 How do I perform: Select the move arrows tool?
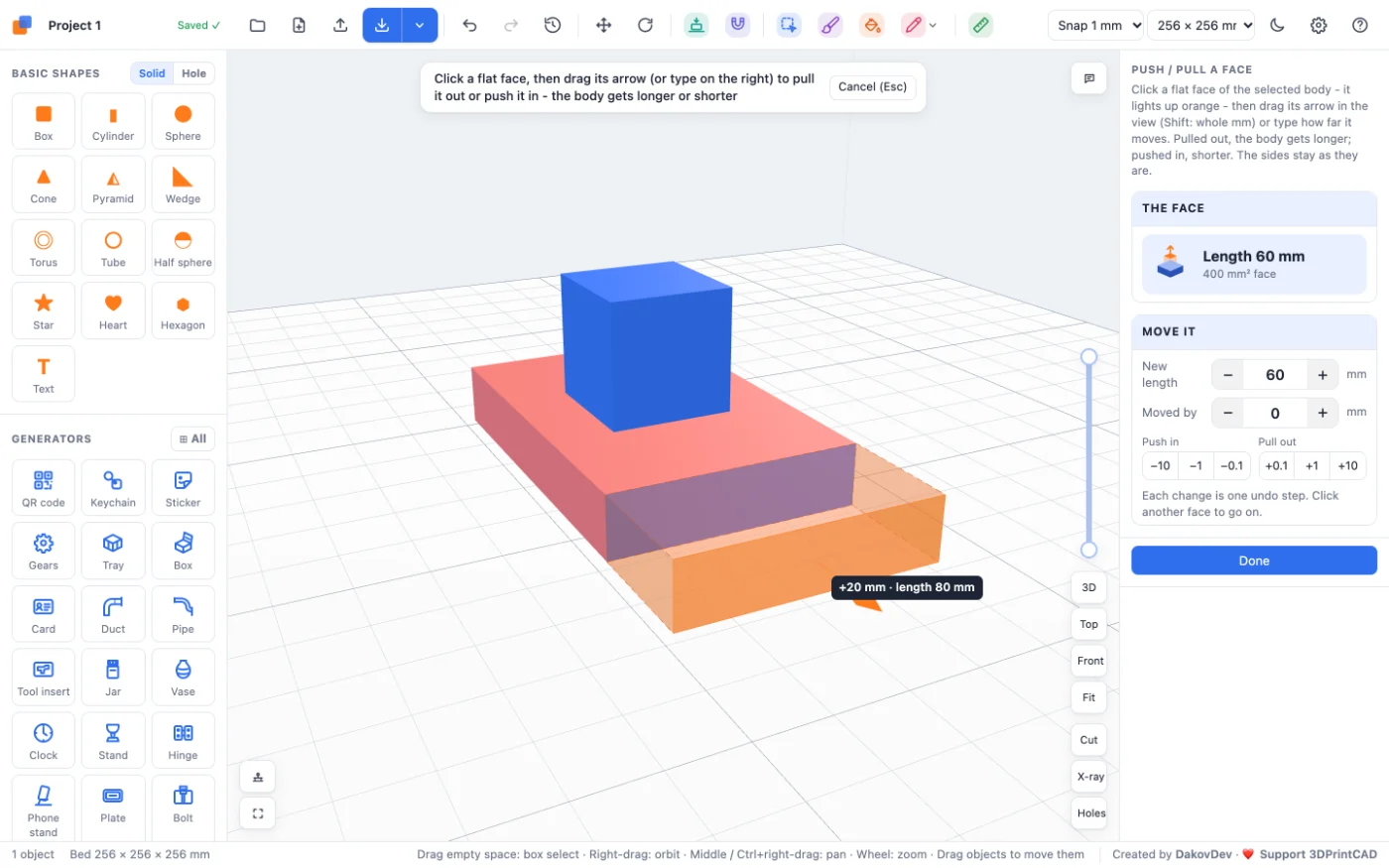click(603, 25)
